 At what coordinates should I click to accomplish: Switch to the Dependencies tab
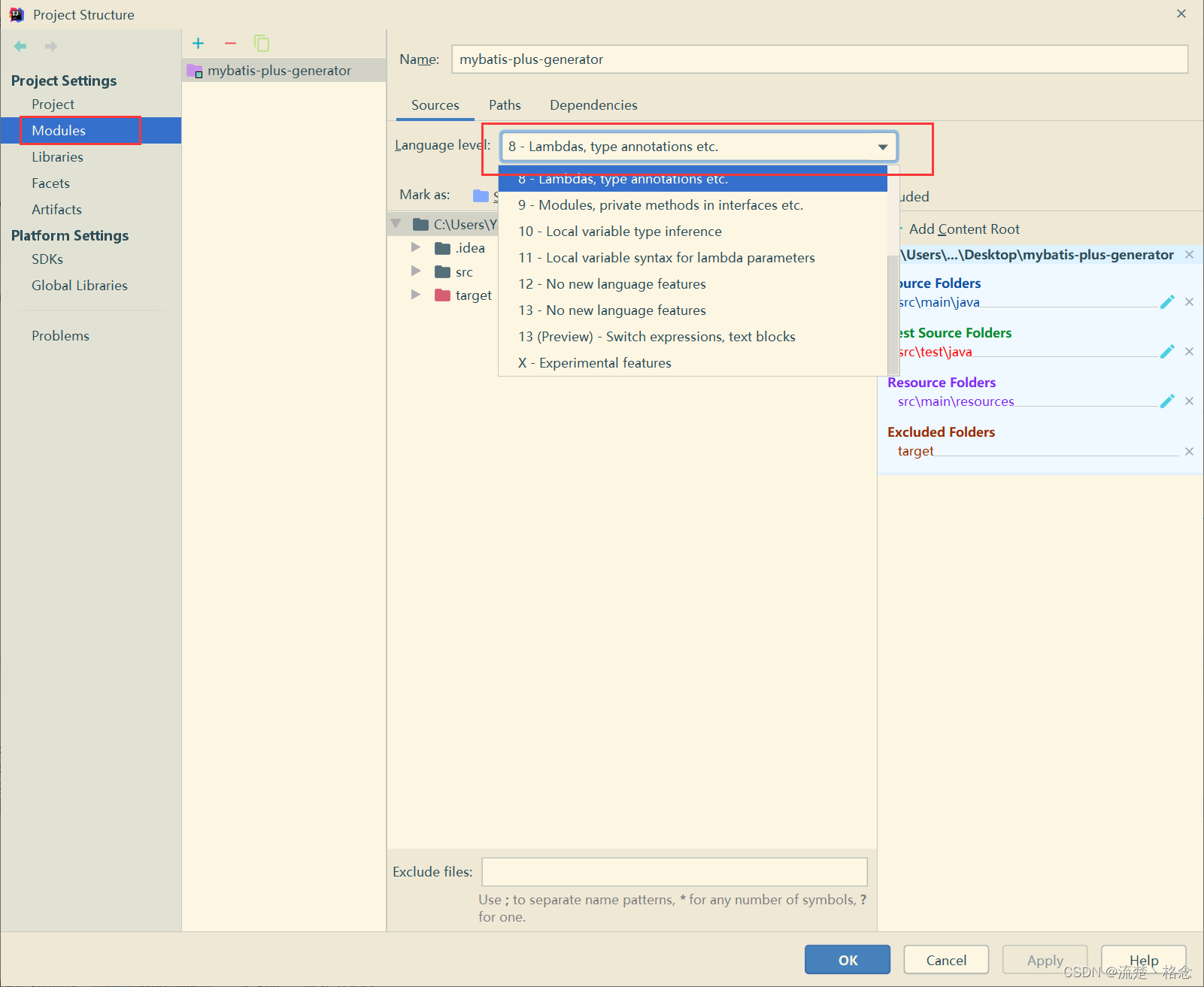[x=593, y=105]
